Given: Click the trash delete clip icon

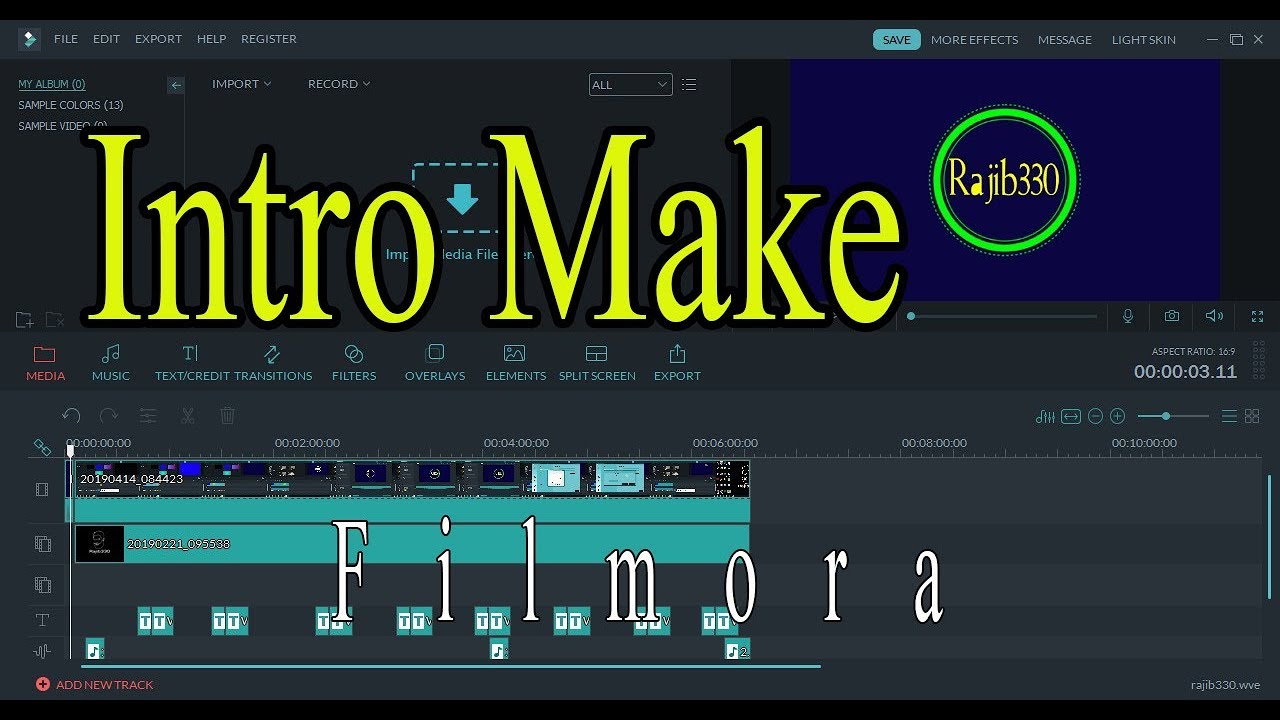Looking at the screenshot, I should [227, 415].
